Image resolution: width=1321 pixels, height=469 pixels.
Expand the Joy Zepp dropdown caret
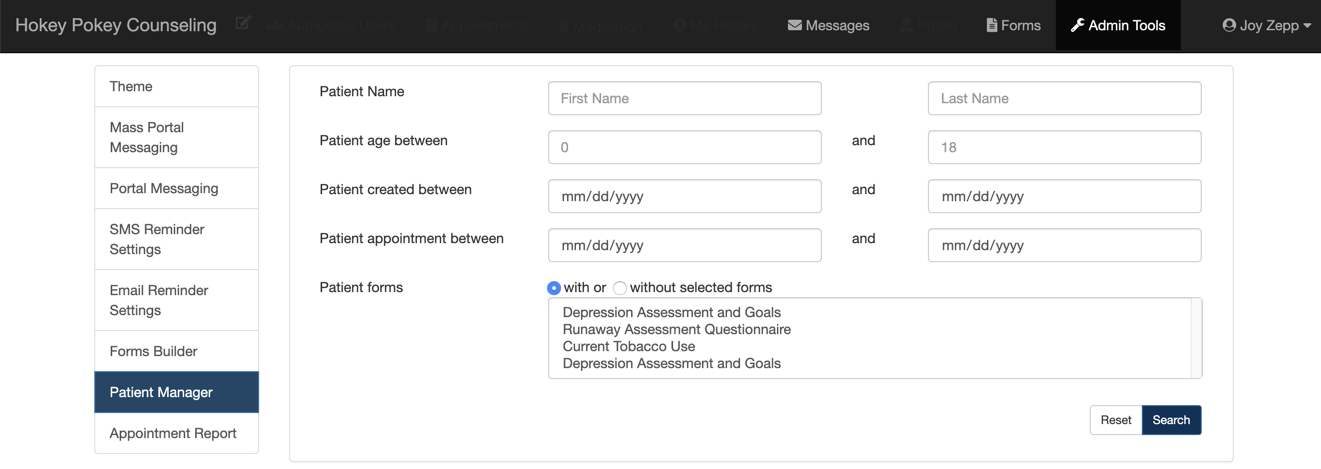click(1307, 27)
